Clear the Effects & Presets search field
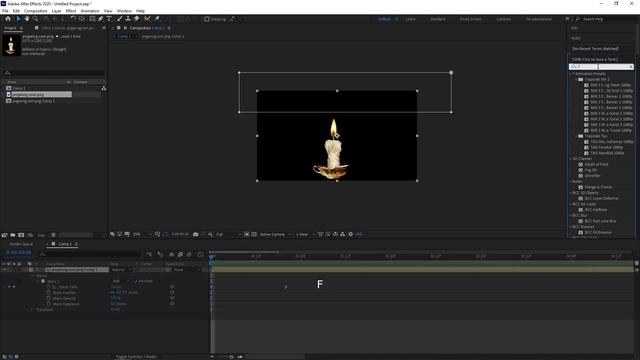The width and height of the screenshot is (640, 360). coord(631,67)
